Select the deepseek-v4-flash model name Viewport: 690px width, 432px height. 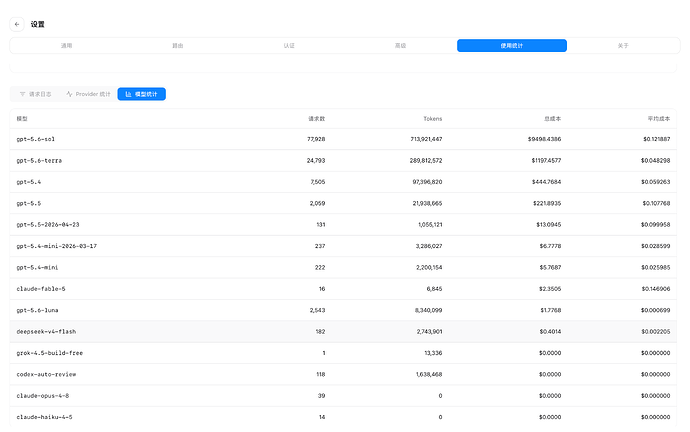46,332
